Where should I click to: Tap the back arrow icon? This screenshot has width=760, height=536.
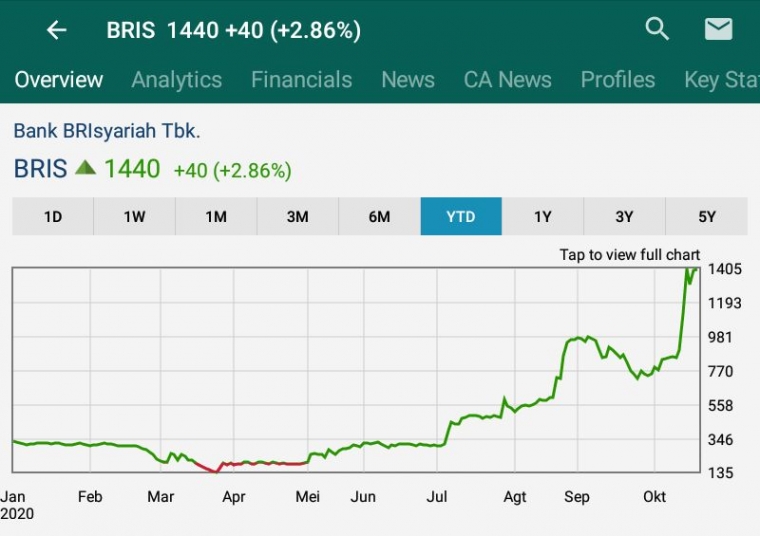[x=56, y=30]
